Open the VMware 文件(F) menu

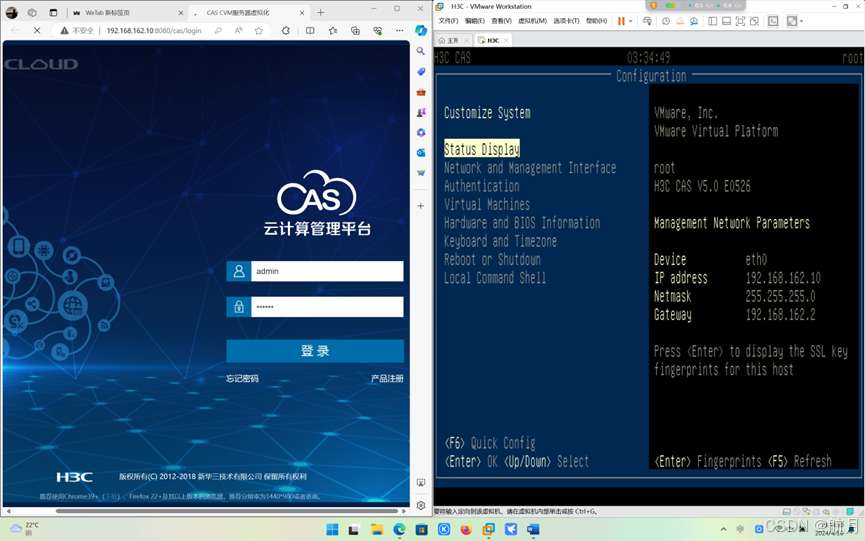[448, 21]
